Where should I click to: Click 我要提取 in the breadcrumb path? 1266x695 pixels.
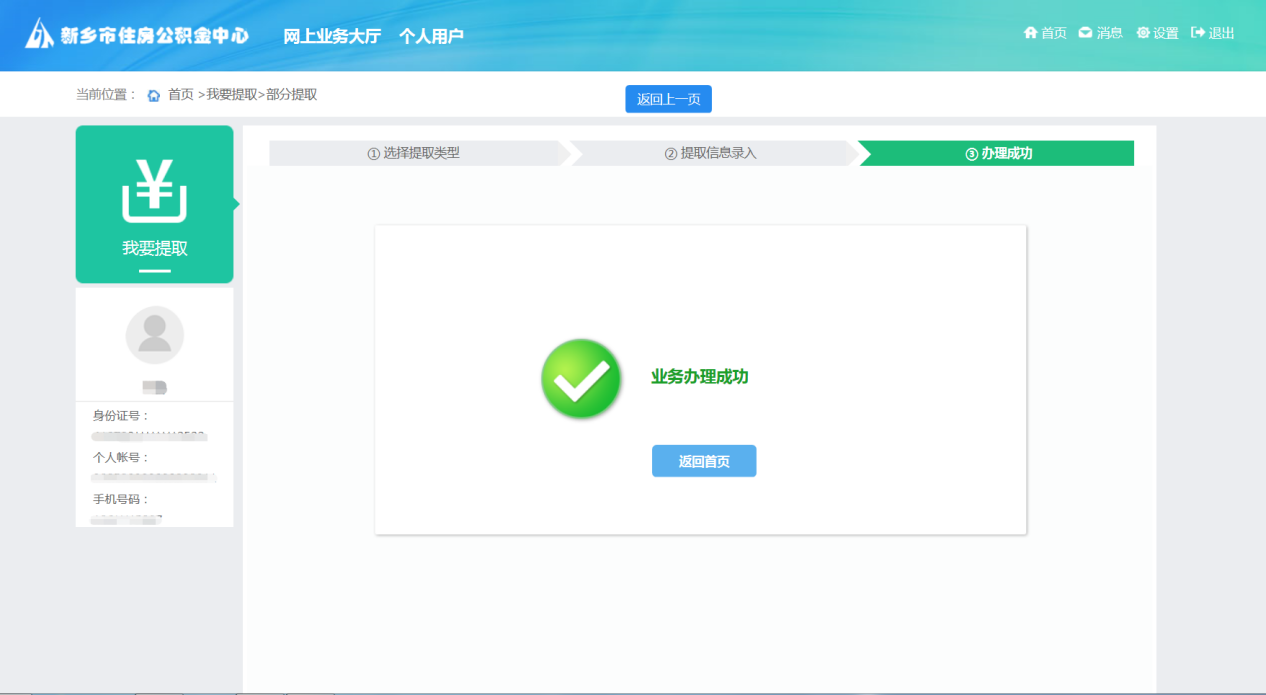231,95
